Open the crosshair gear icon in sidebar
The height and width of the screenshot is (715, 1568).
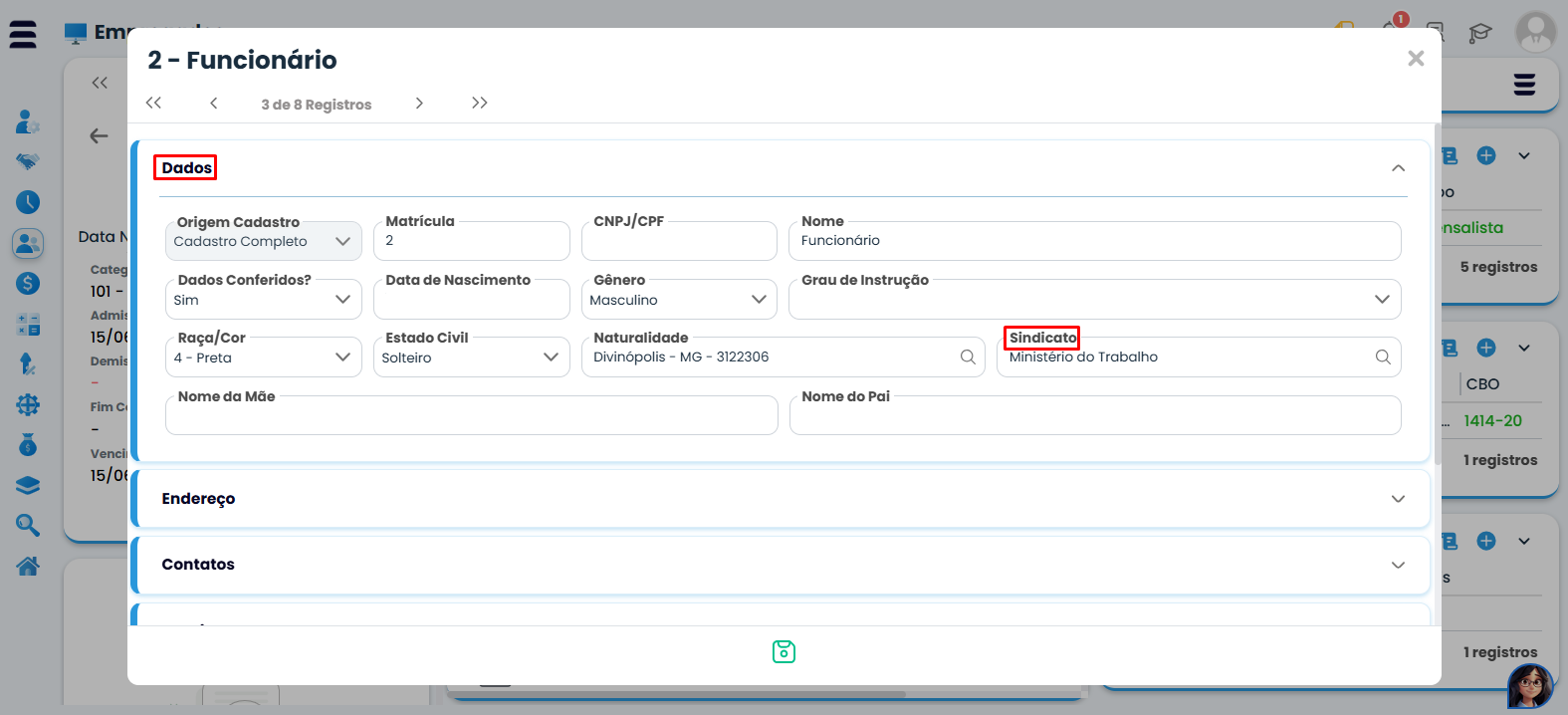tap(28, 404)
